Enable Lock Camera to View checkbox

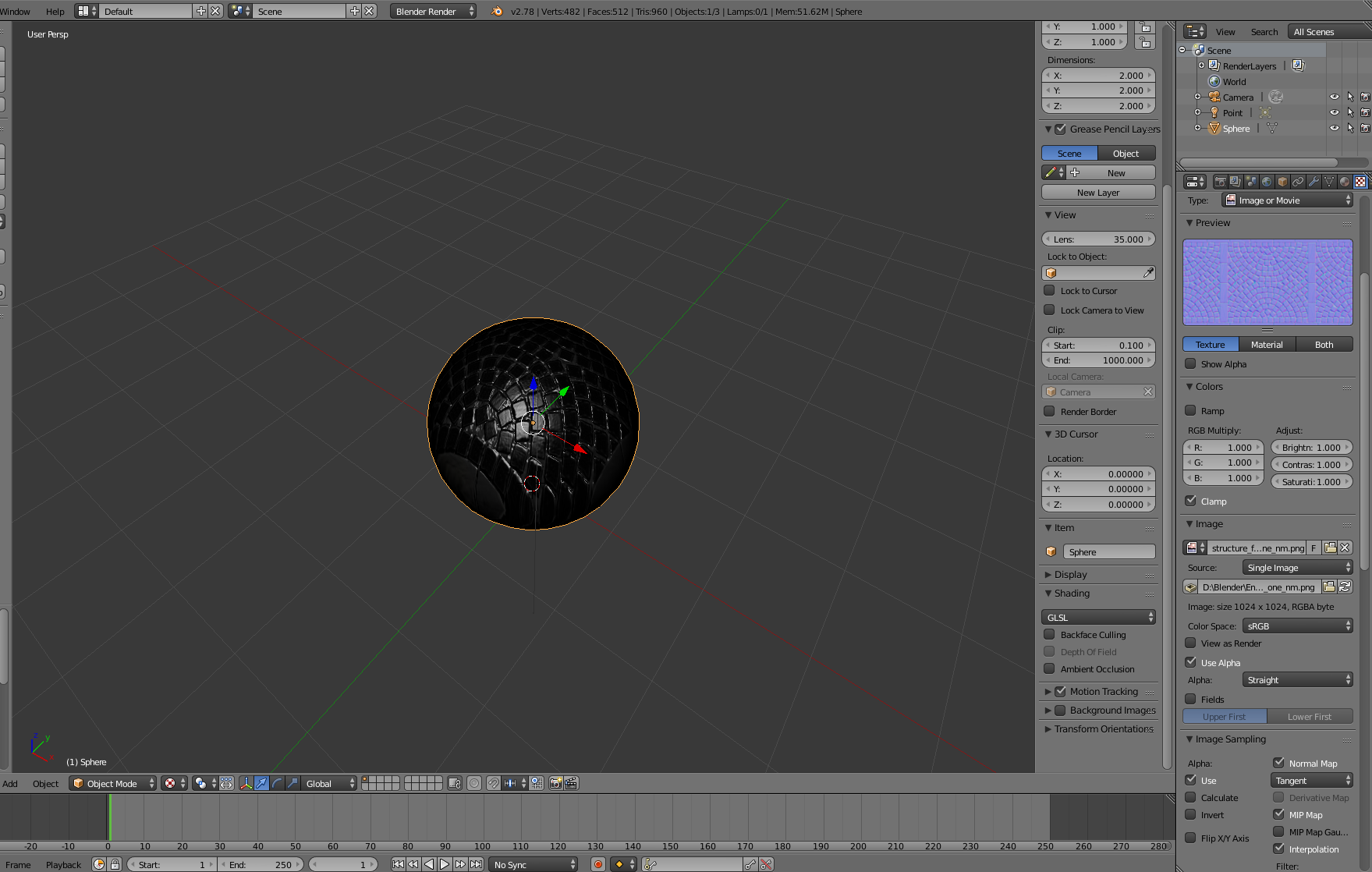pyautogui.click(x=1050, y=310)
